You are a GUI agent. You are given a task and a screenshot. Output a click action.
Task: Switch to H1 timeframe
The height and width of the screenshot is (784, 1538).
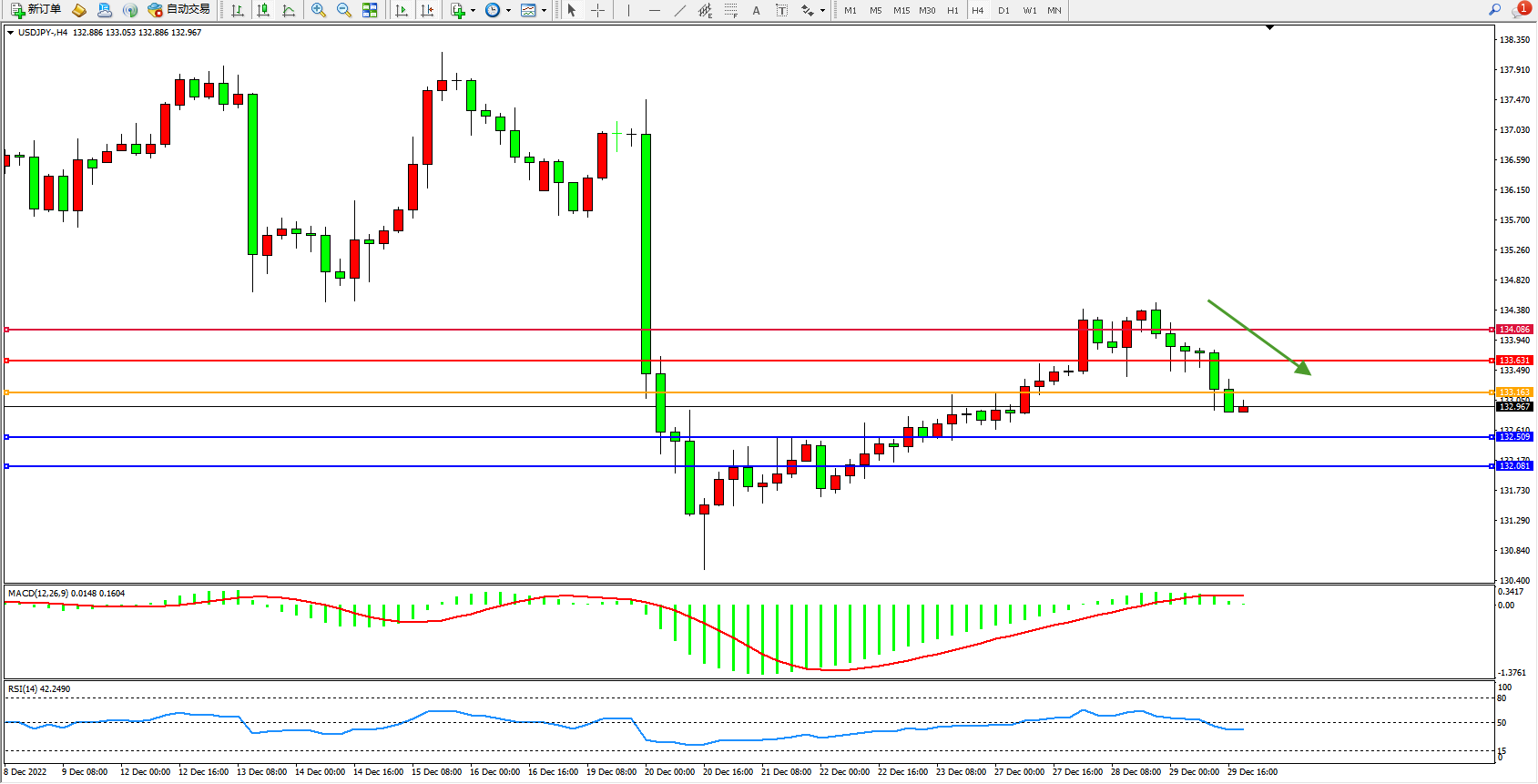pyautogui.click(x=952, y=10)
